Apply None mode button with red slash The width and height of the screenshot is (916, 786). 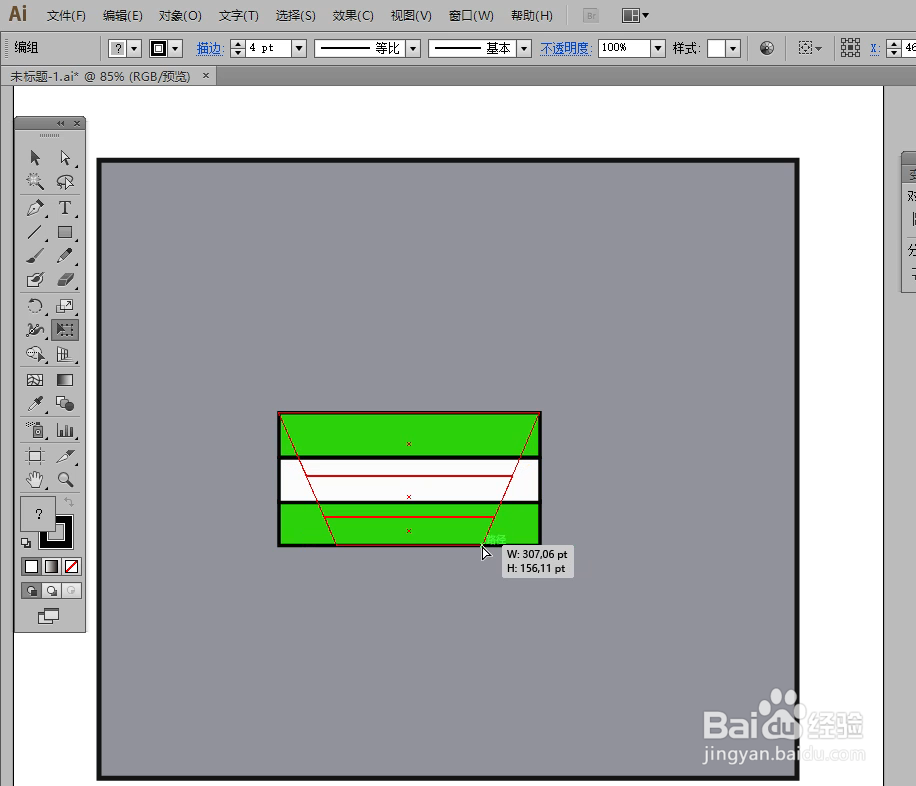pyautogui.click(x=71, y=566)
